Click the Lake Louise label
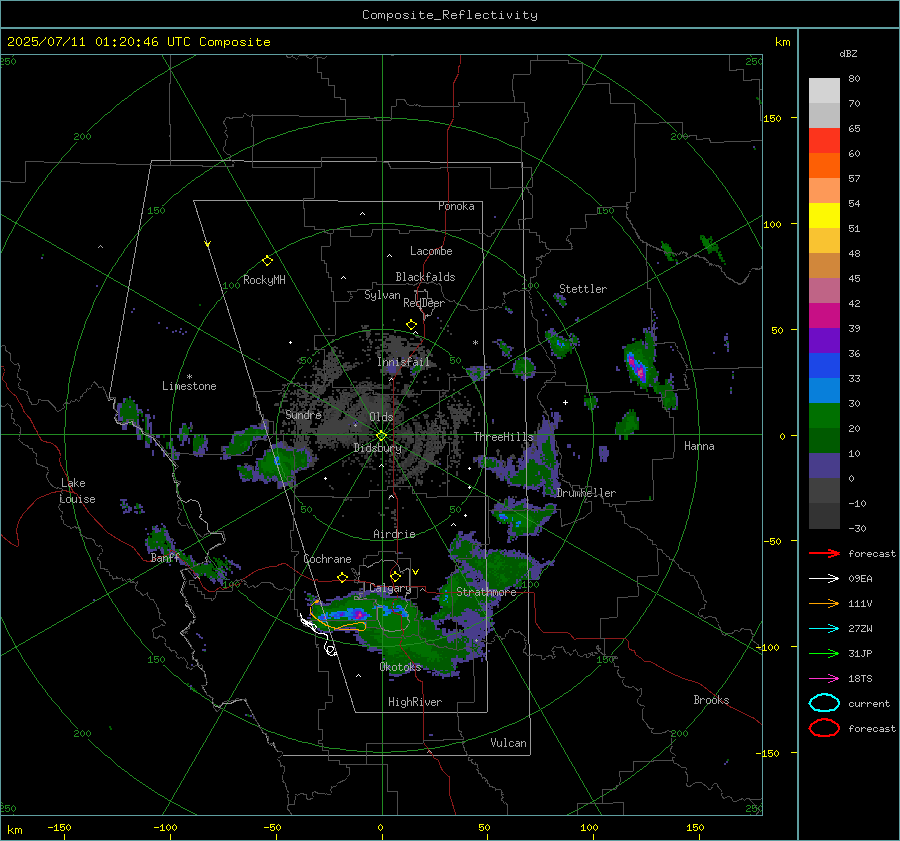This screenshot has width=900, height=841. 77,491
